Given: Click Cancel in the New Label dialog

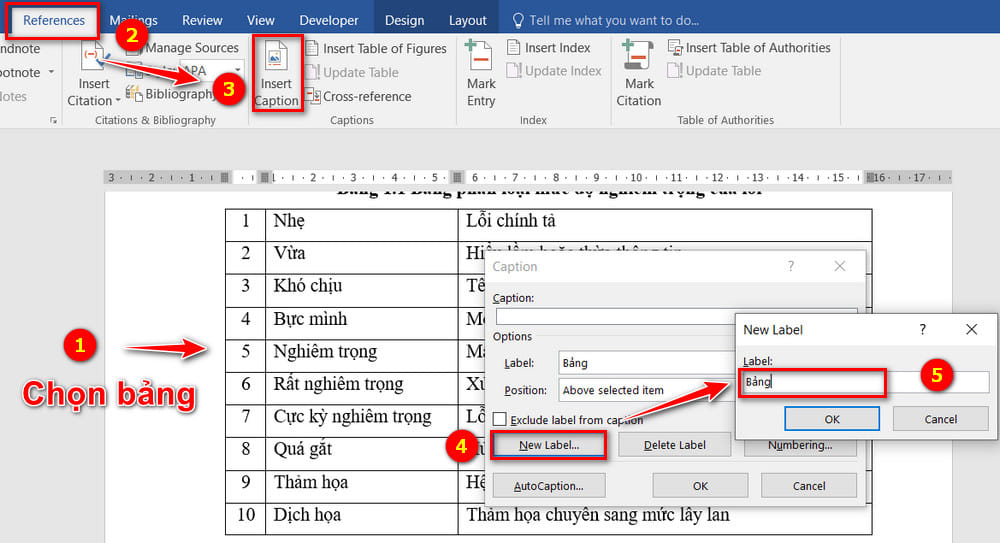Looking at the screenshot, I should (941, 419).
